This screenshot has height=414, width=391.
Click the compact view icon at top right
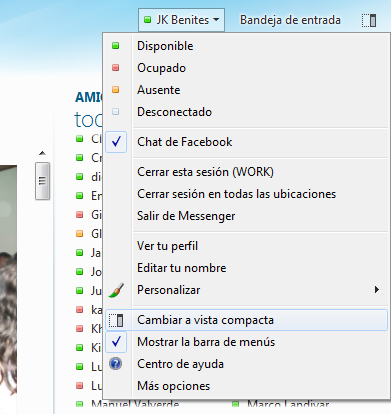[x=369, y=20]
